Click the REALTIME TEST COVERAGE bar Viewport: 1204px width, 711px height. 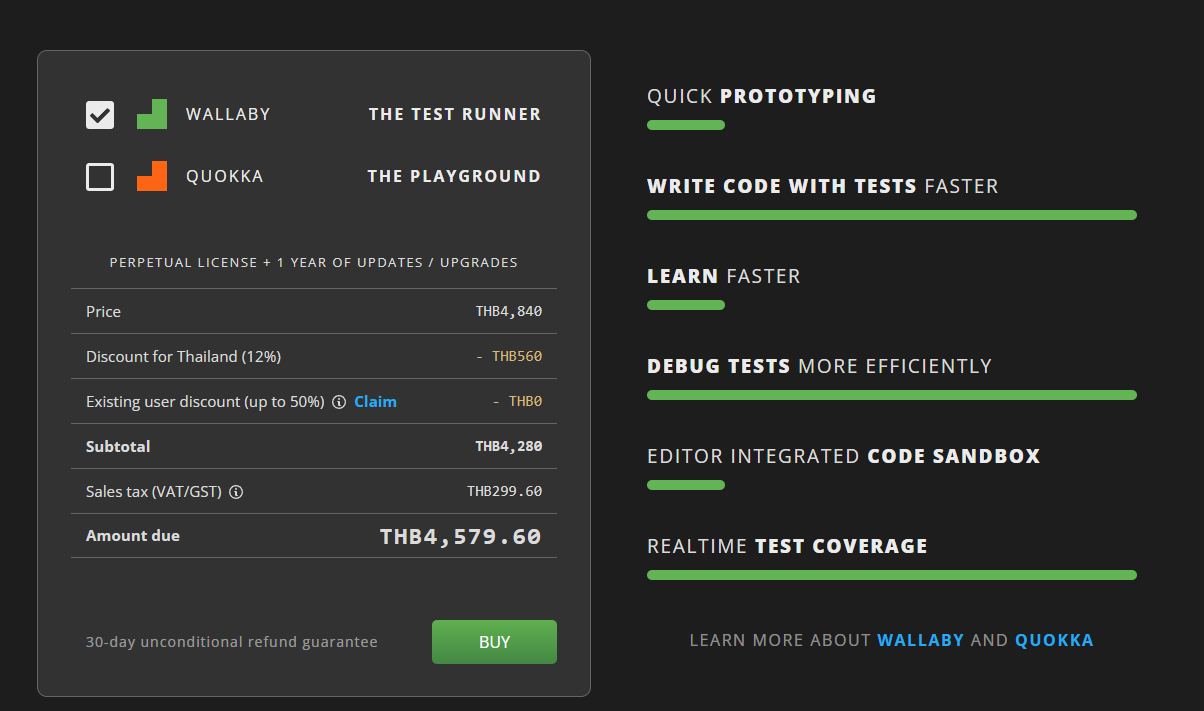click(x=891, y=575)
